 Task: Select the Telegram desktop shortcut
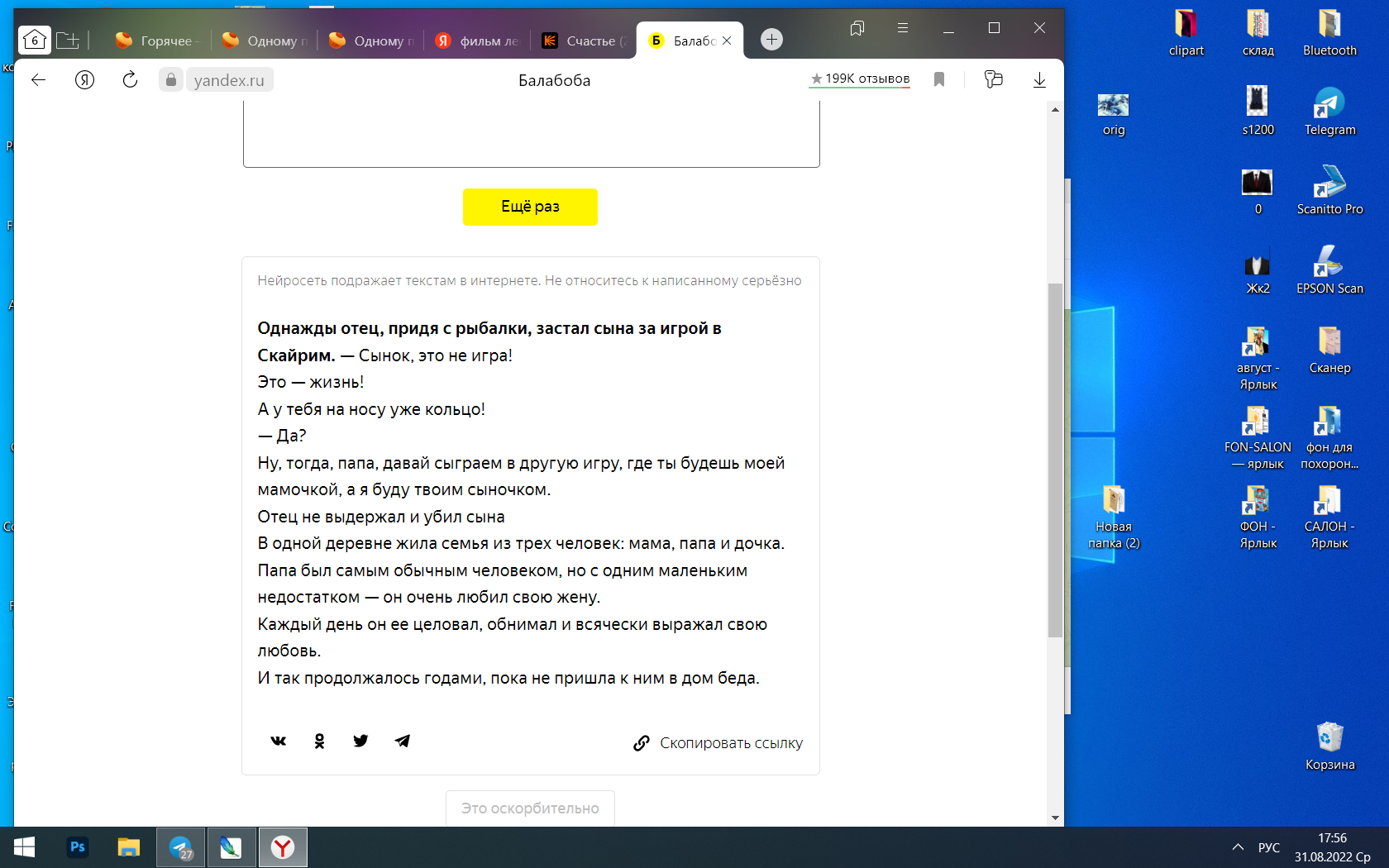[x=1329, y=112]
